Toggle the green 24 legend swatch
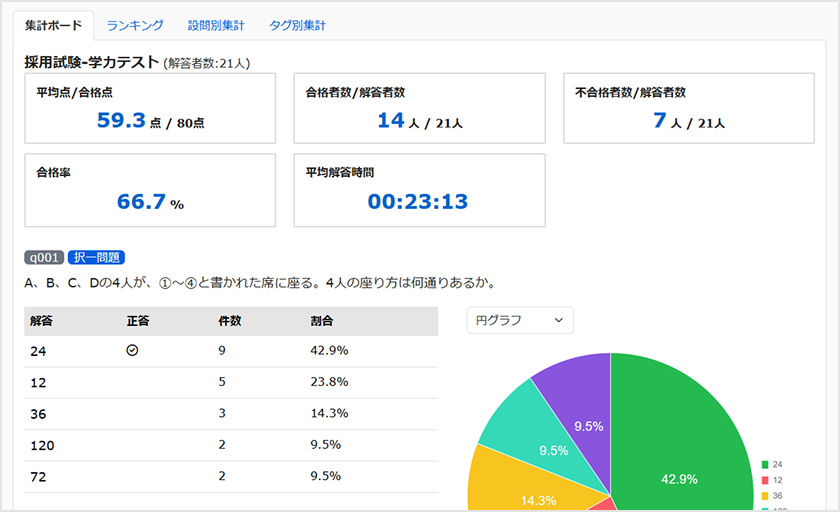Image resolution: width=840 pixels, height=512 pixels. tap(765, 465)
